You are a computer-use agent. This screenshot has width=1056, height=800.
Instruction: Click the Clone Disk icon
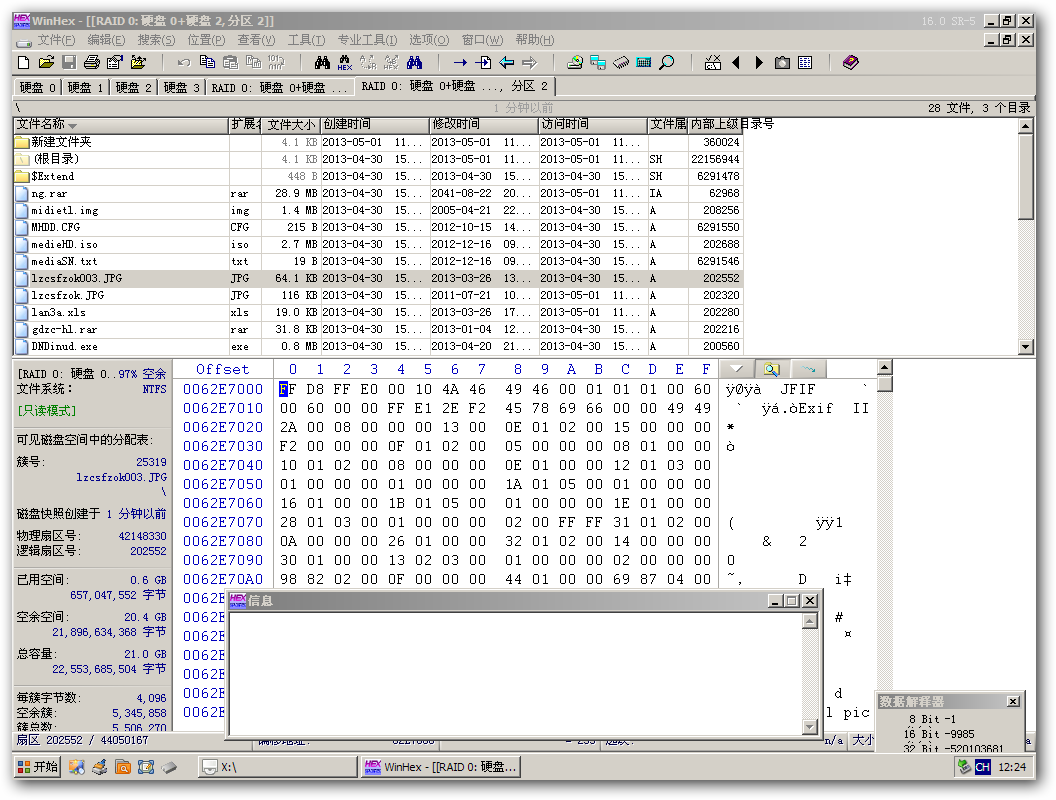tap(598, 63)
